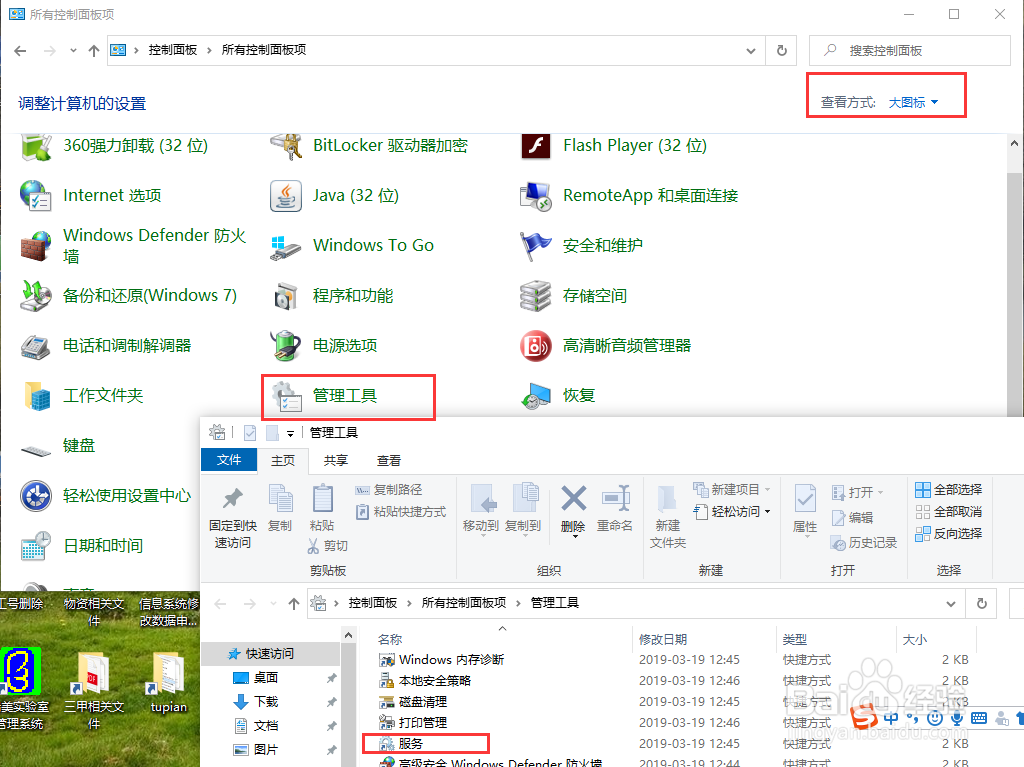Open Internet 选项 icon

[x=36, y=196]
